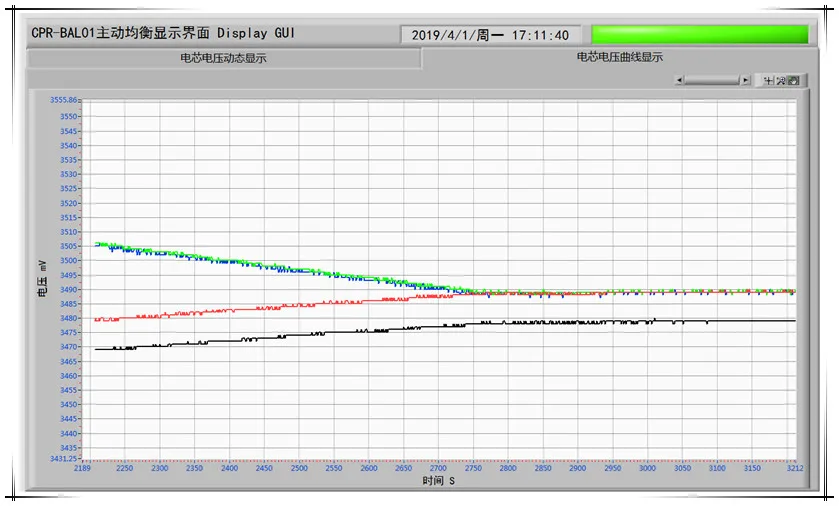Click the green voltage curve at its left start
839x506 pixels.
[x=97, y=244]
